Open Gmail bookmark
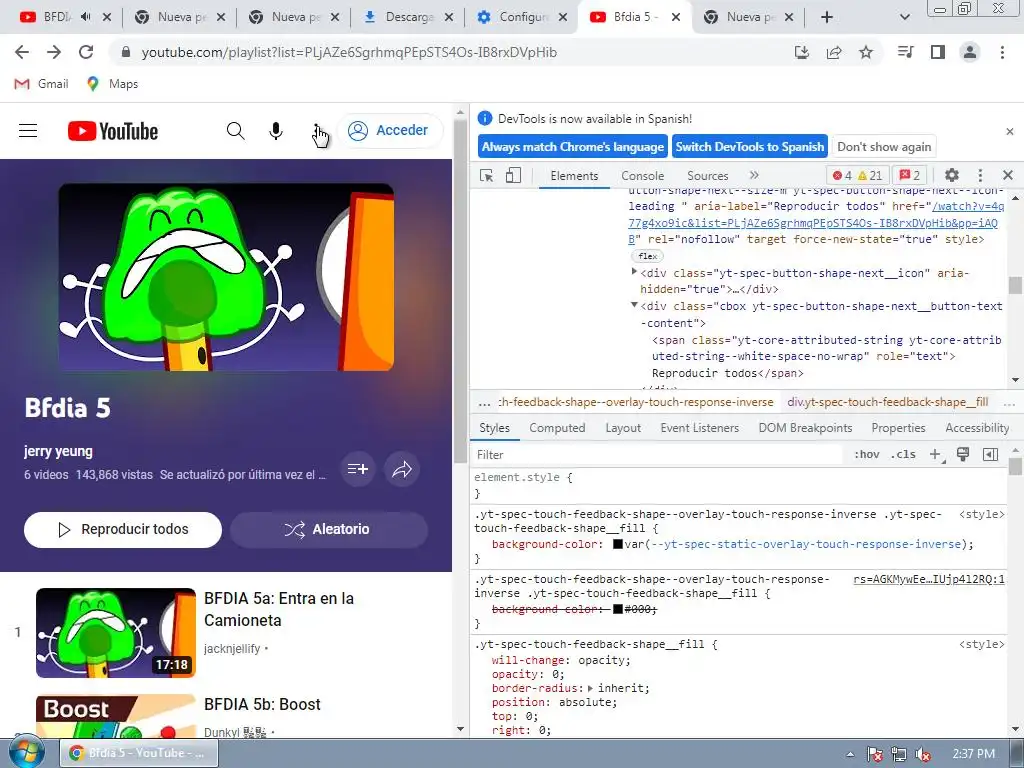Screen dimensions: 1024x768 pyautogui.click(x=41, y=84)
